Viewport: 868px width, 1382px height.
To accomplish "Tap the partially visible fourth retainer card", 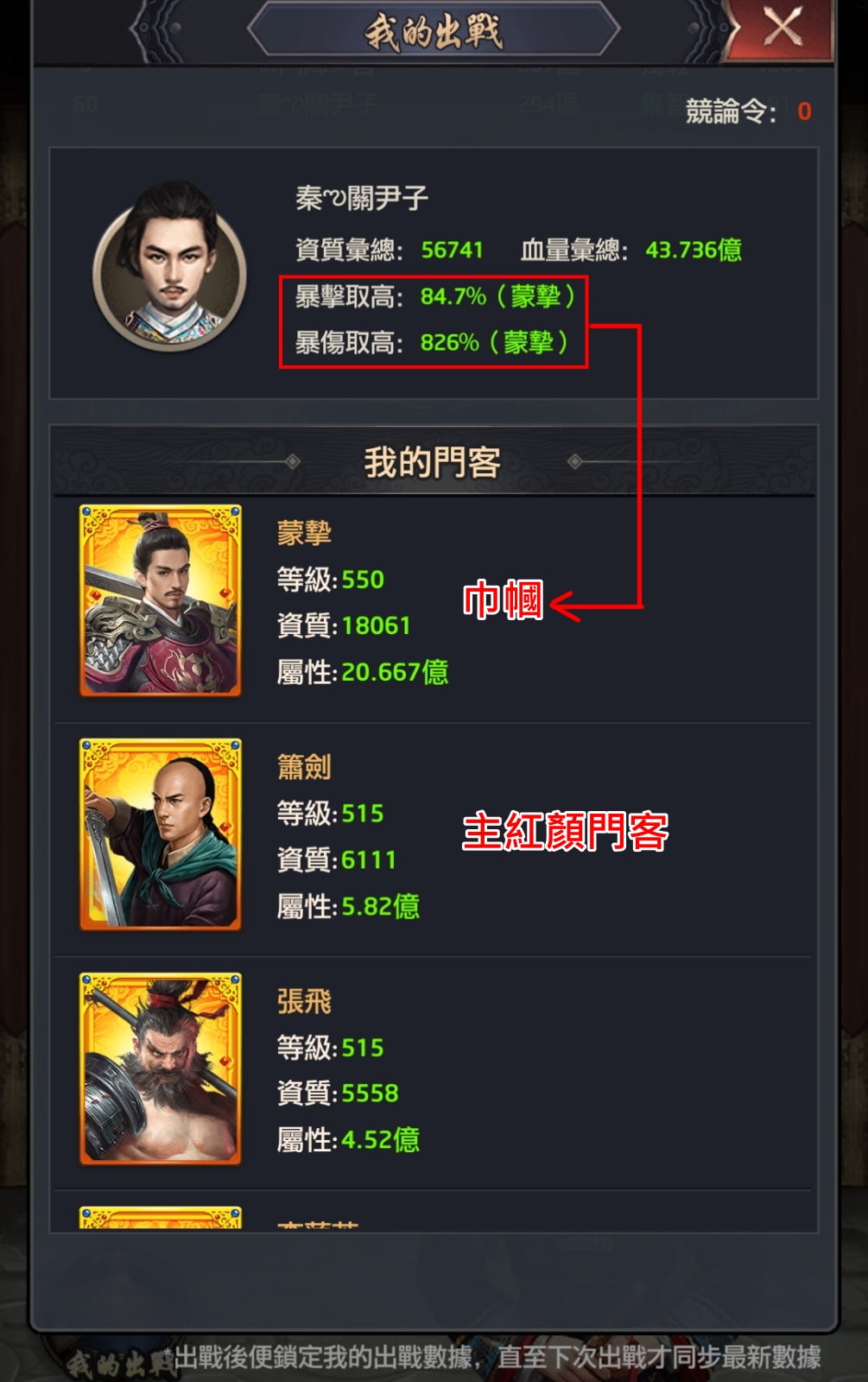I will coord(161,1218).
